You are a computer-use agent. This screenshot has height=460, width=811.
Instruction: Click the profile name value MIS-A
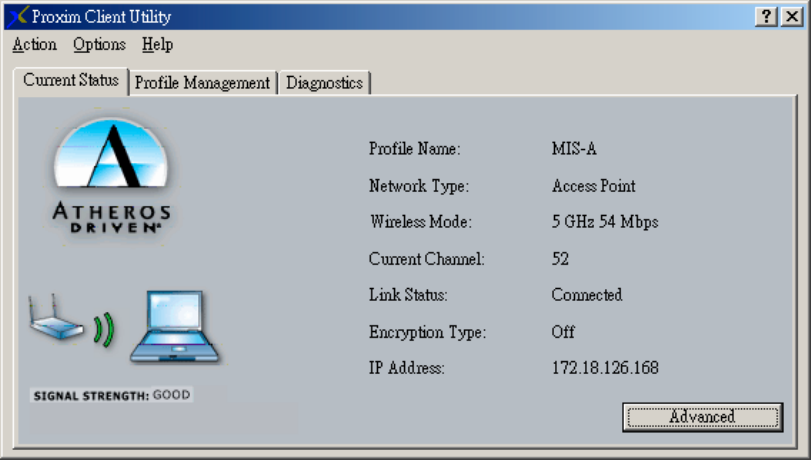click(x=574, y=149)
